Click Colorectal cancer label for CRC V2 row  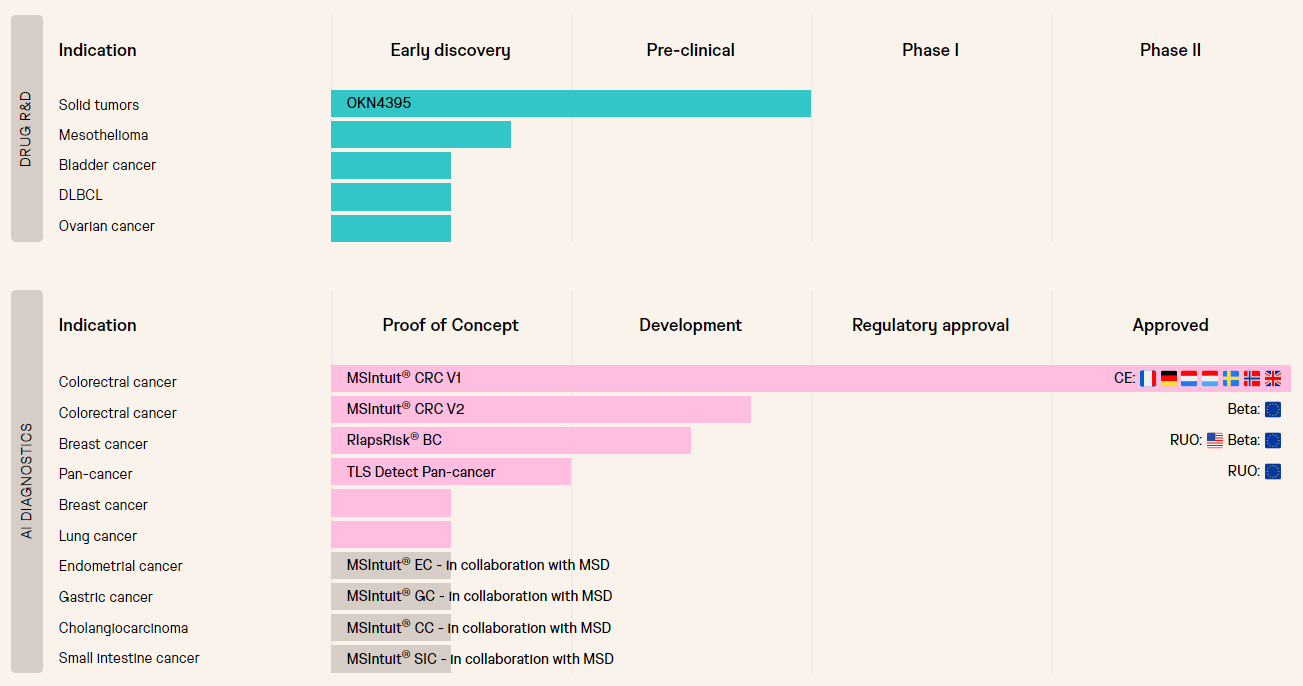[118, 413]
